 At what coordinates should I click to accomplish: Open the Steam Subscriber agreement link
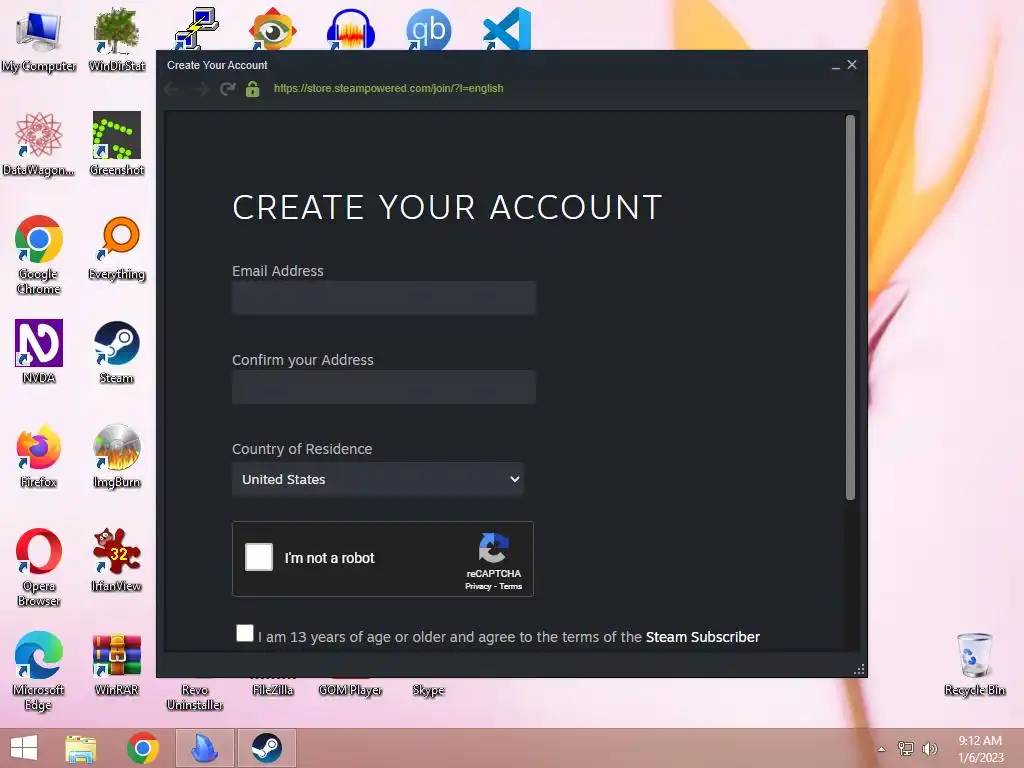703,637
